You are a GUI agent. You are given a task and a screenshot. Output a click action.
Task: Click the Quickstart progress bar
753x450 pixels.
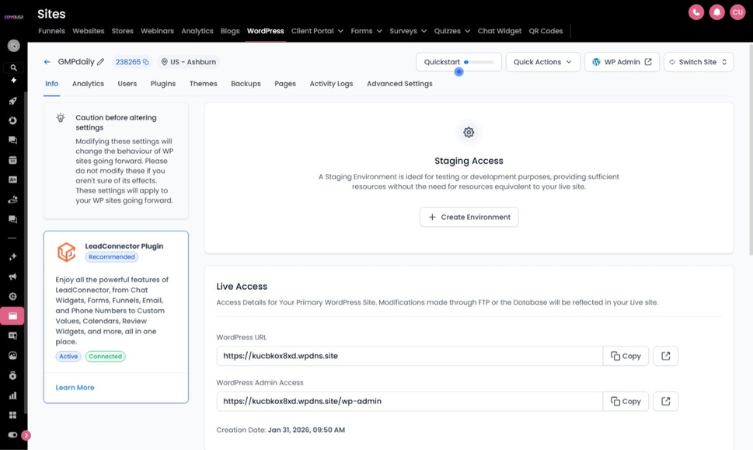480,62
